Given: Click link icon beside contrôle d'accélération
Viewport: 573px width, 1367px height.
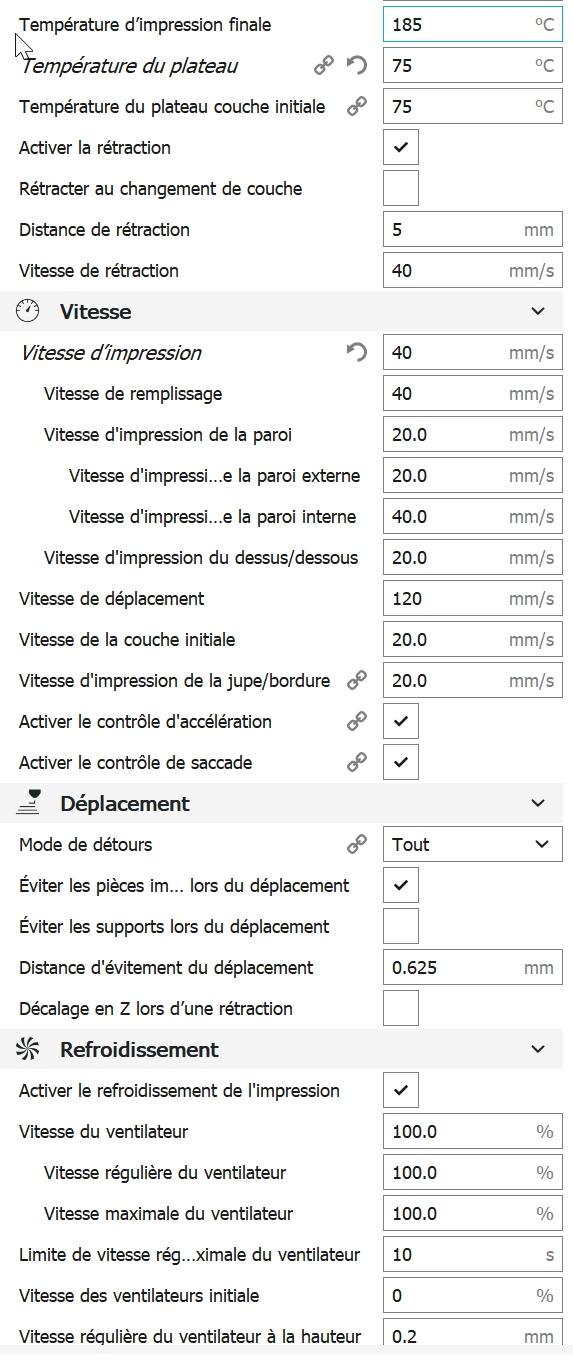Looking at the screenshot, I should [356, 722].
